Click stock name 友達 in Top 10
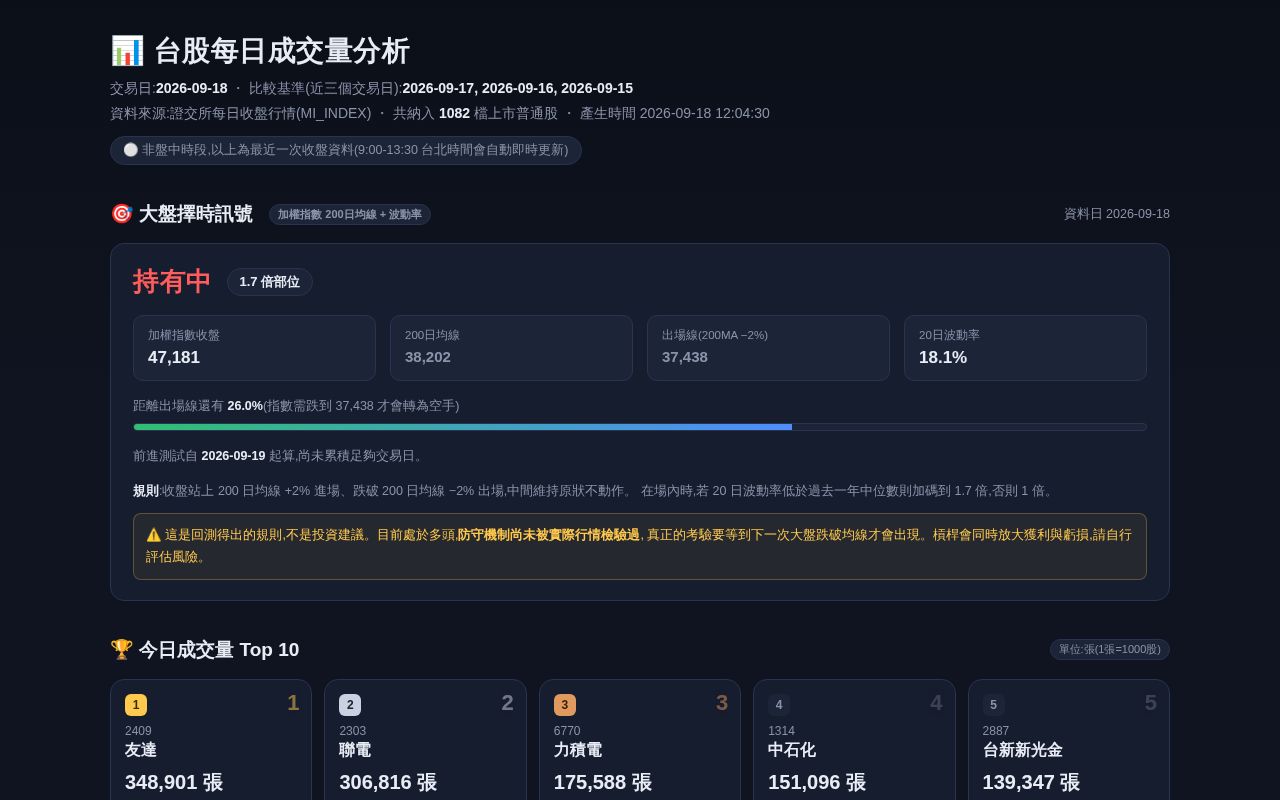The image size is (1280, 800). coord(141,750)
